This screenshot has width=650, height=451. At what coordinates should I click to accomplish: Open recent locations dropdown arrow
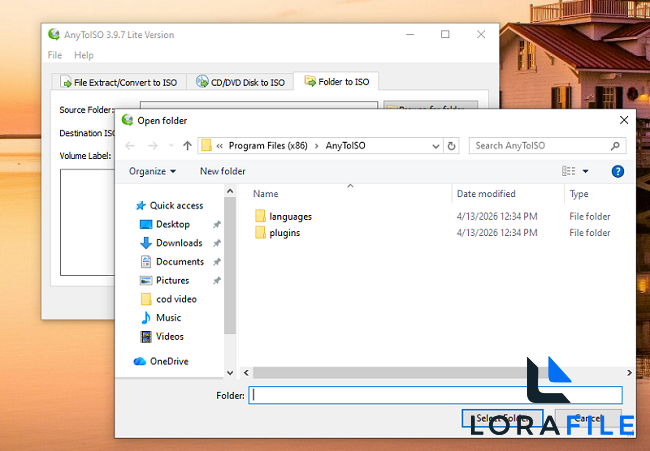pyautogui.click(x=171, y=145)
